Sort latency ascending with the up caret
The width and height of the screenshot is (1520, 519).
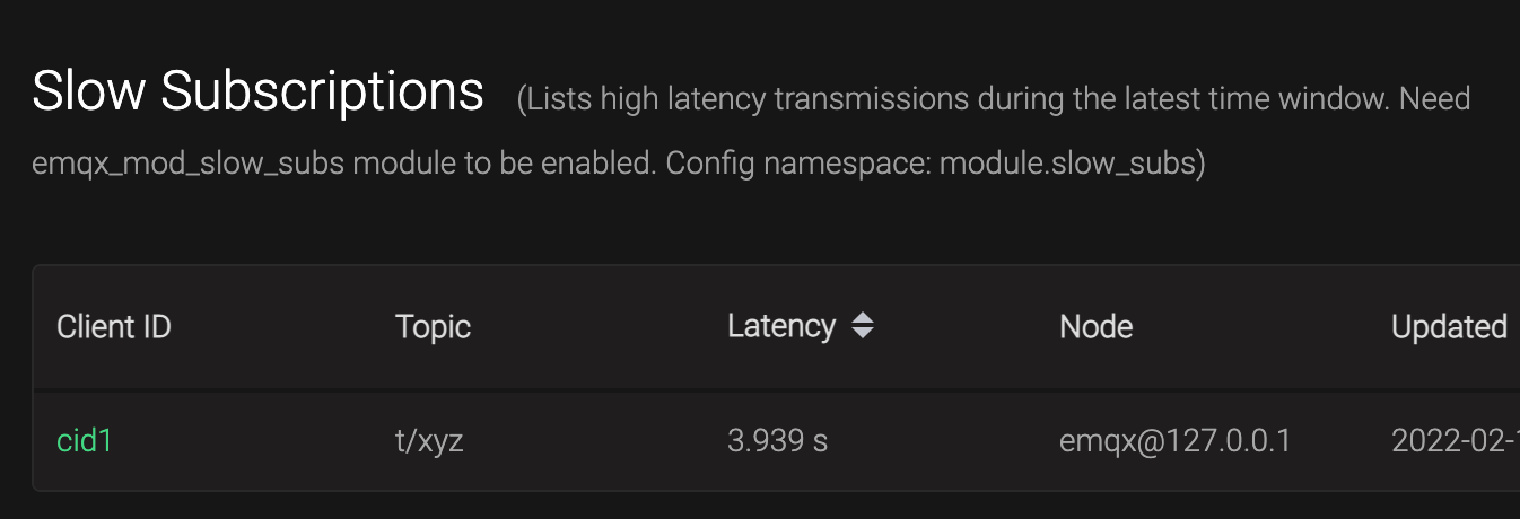863,319
